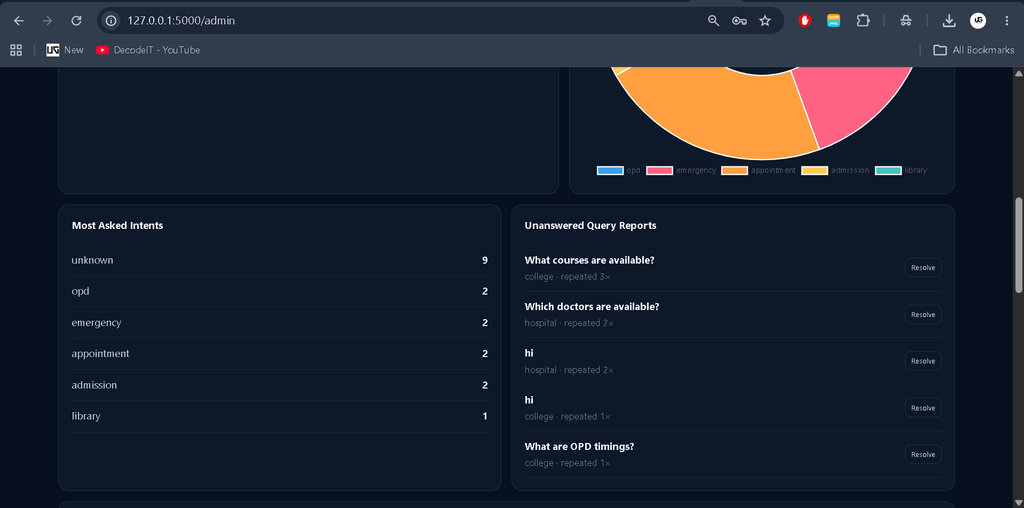Viewport: 1024px width, 508px height.
Task: Open the All Bookmarks folder
Action: pos(974,50)
